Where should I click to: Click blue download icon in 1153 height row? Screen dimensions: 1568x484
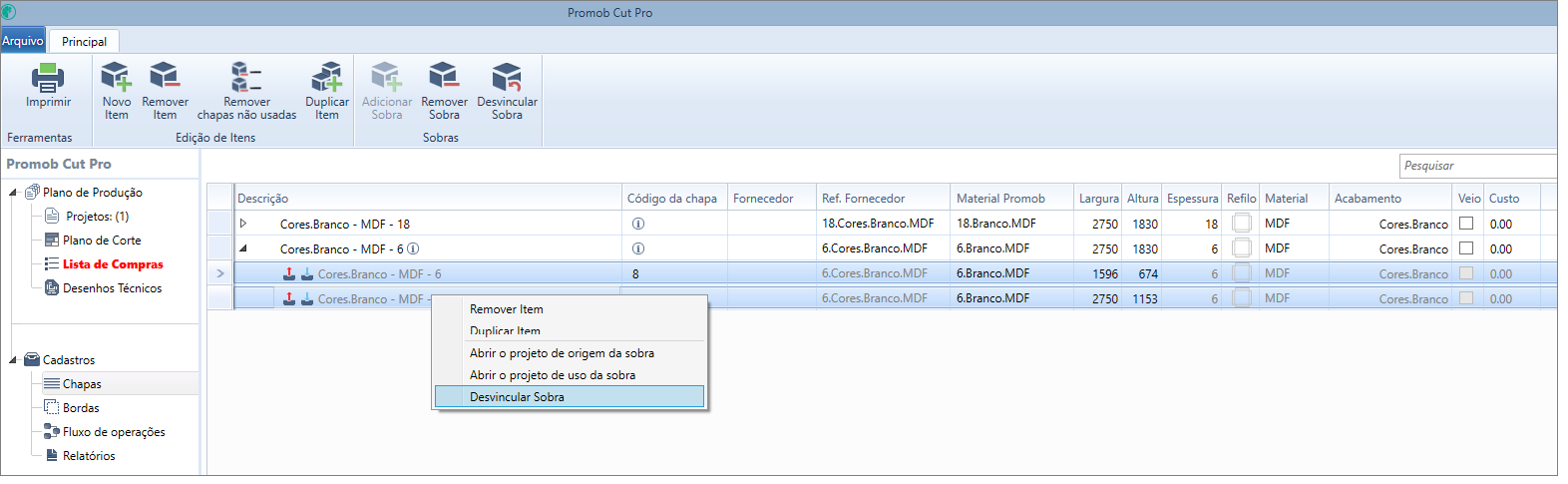pos(307,298)
